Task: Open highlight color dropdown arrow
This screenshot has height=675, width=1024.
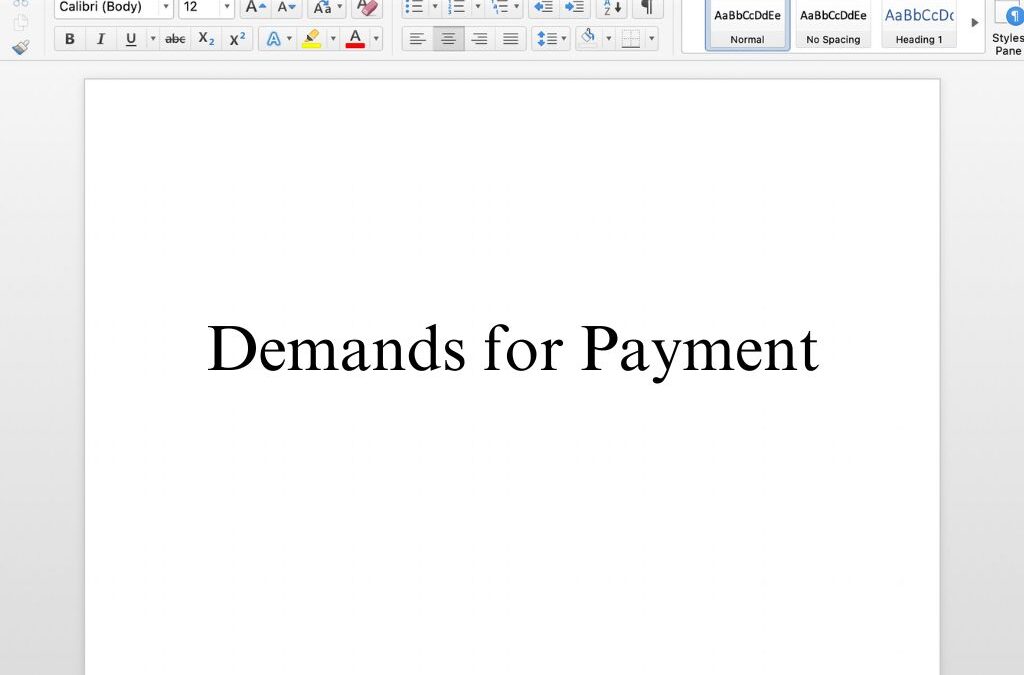Action: (x=333, y=39)
